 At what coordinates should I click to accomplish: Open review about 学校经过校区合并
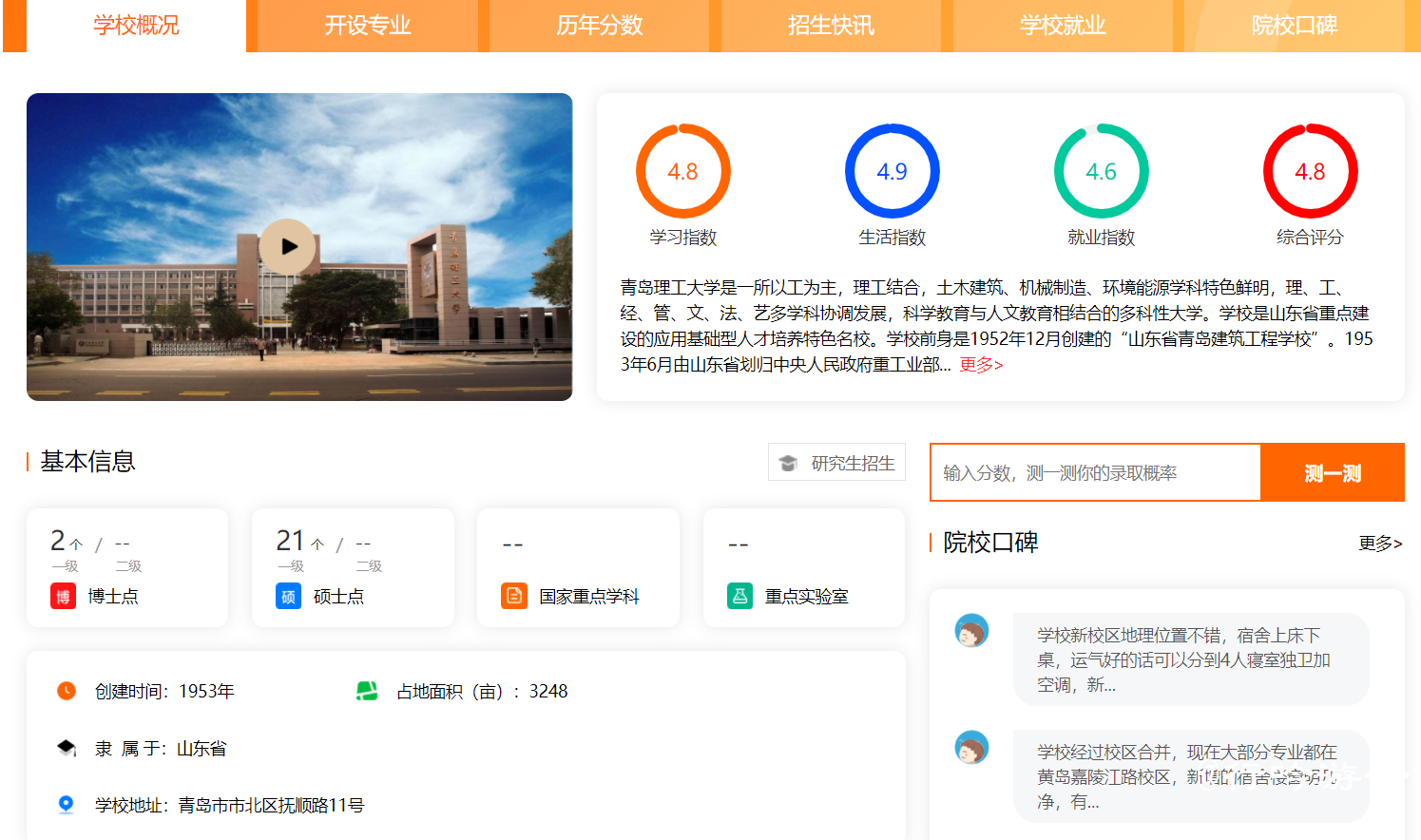pyautogui.click(x=1191, y=776)
